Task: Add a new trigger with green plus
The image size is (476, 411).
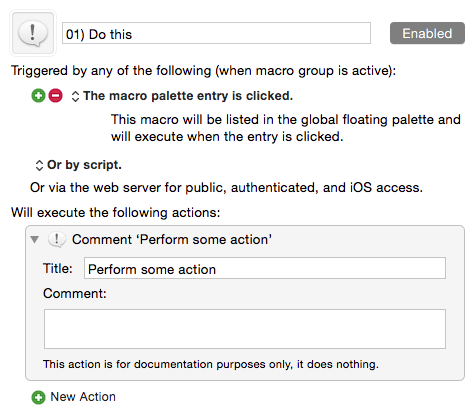Action: (x=38, y=96)
